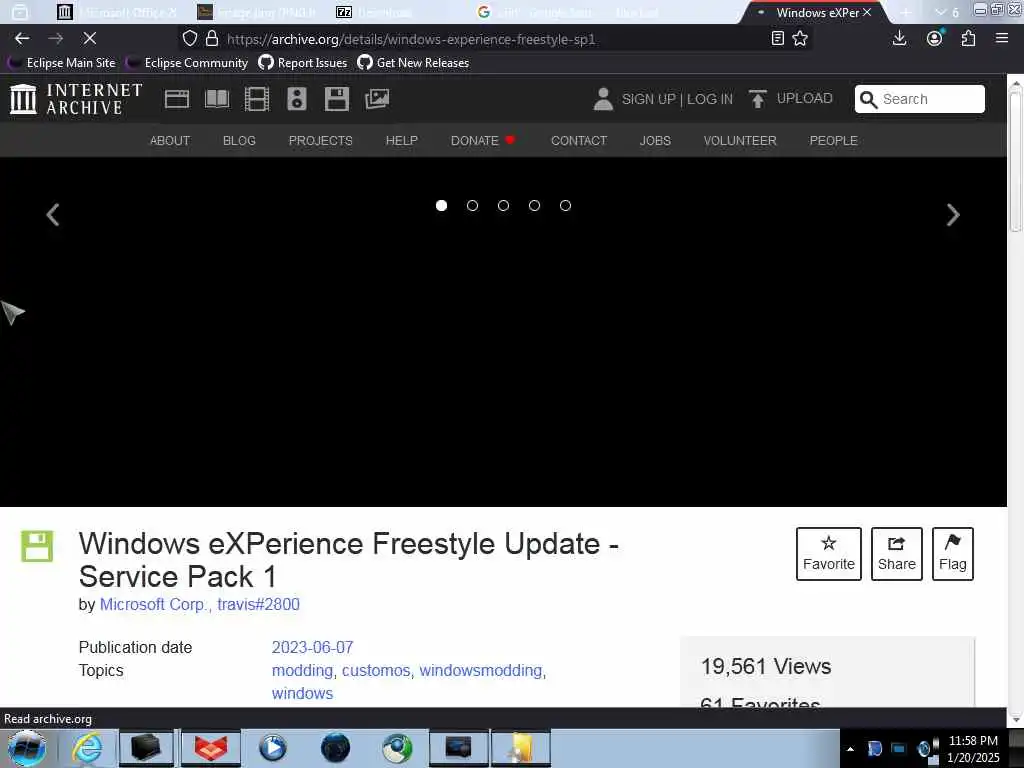Show hidden system tray icons arrow
This screenshot has width=1024, height=768.
tap(850, 749)
